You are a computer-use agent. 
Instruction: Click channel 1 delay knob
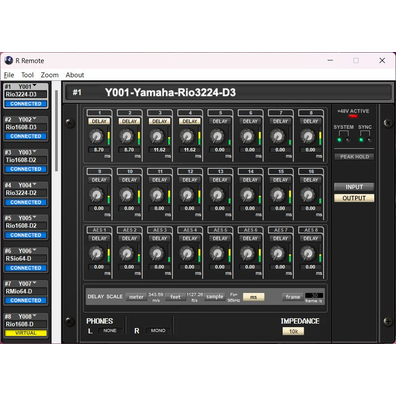pyautogui.click(x=96, y=136)
